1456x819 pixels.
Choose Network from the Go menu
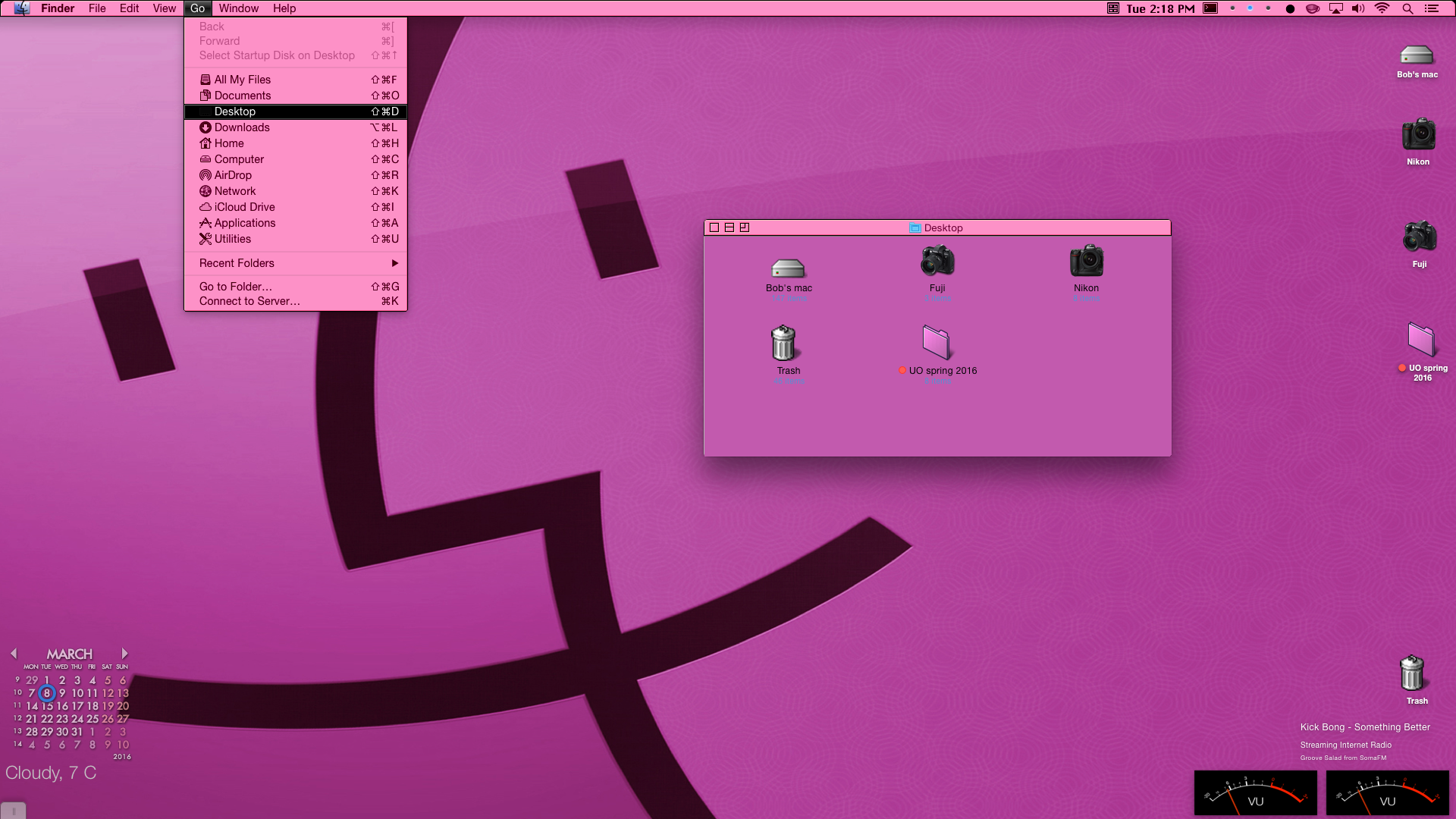(296, 191)
